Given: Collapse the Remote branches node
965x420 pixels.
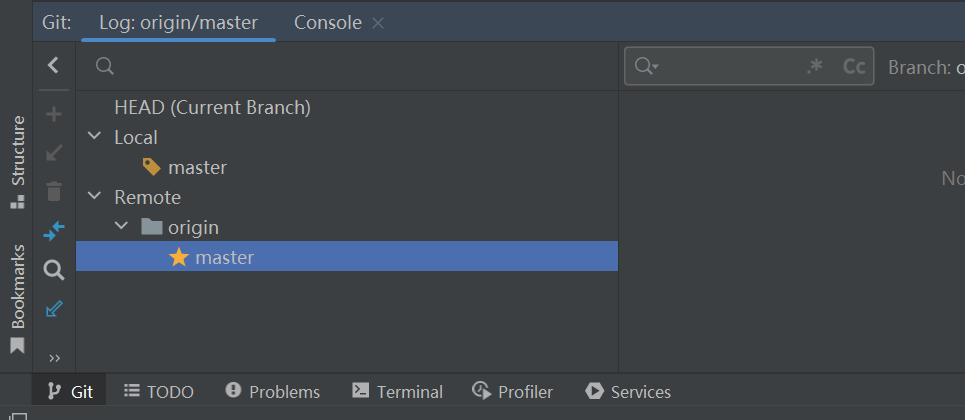Looking at the screenshot, I should click(x=95, y=197).
